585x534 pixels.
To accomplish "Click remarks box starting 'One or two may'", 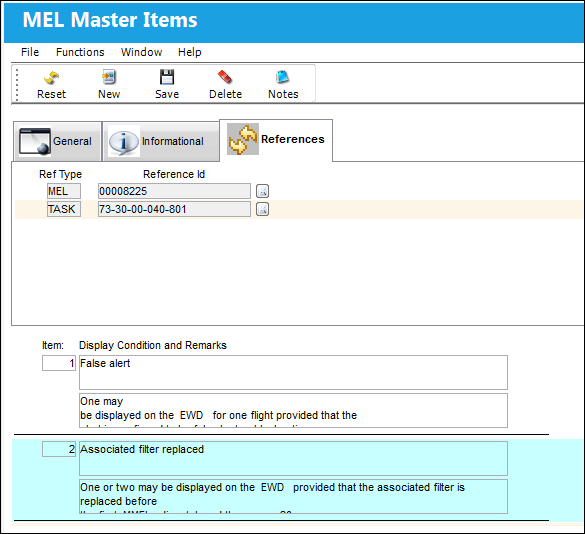I will click(x=293, y=496).
